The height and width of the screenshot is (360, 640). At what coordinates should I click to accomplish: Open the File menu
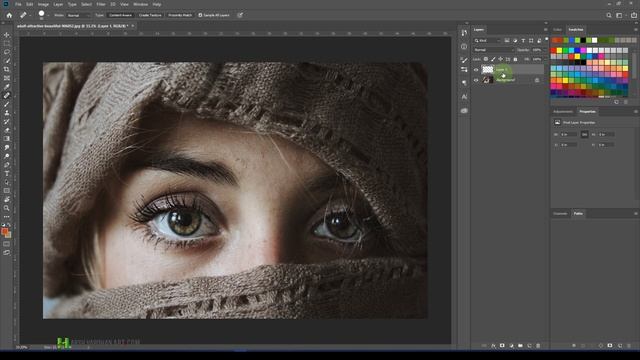tap(18, 4)
